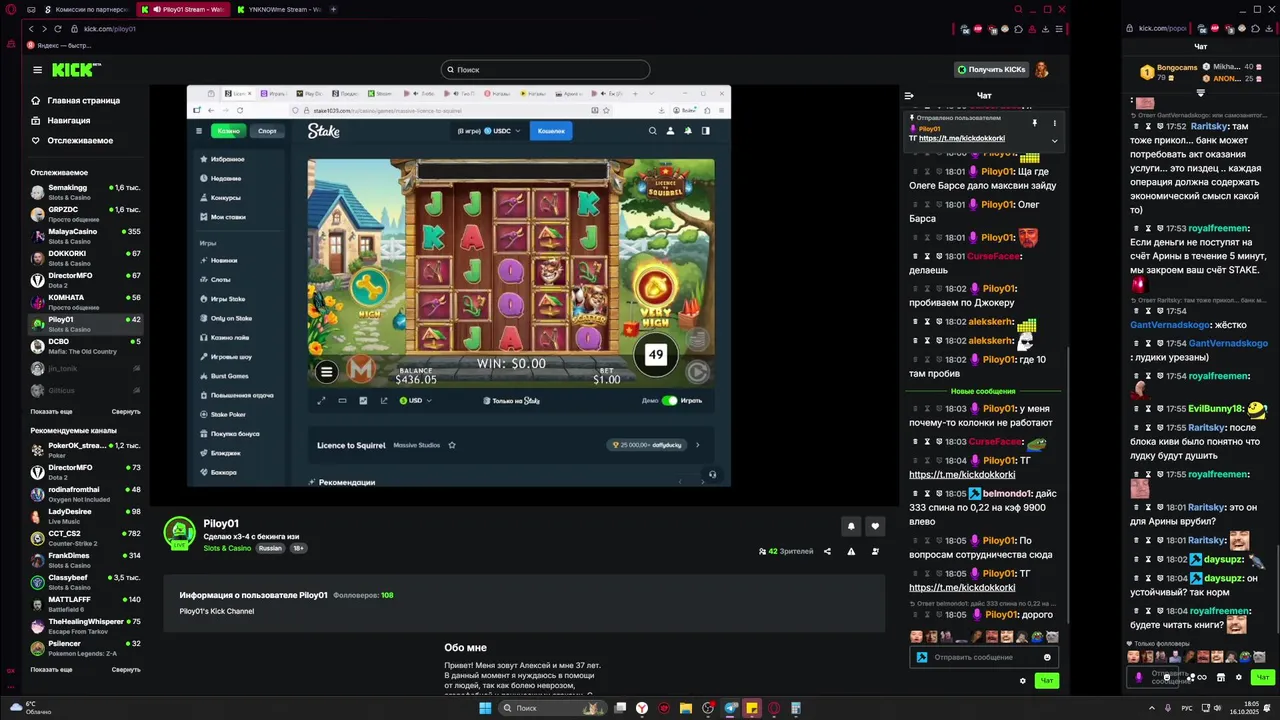Unpin the pinned chat message
Screen dimensions: 1280x720
1035,123
